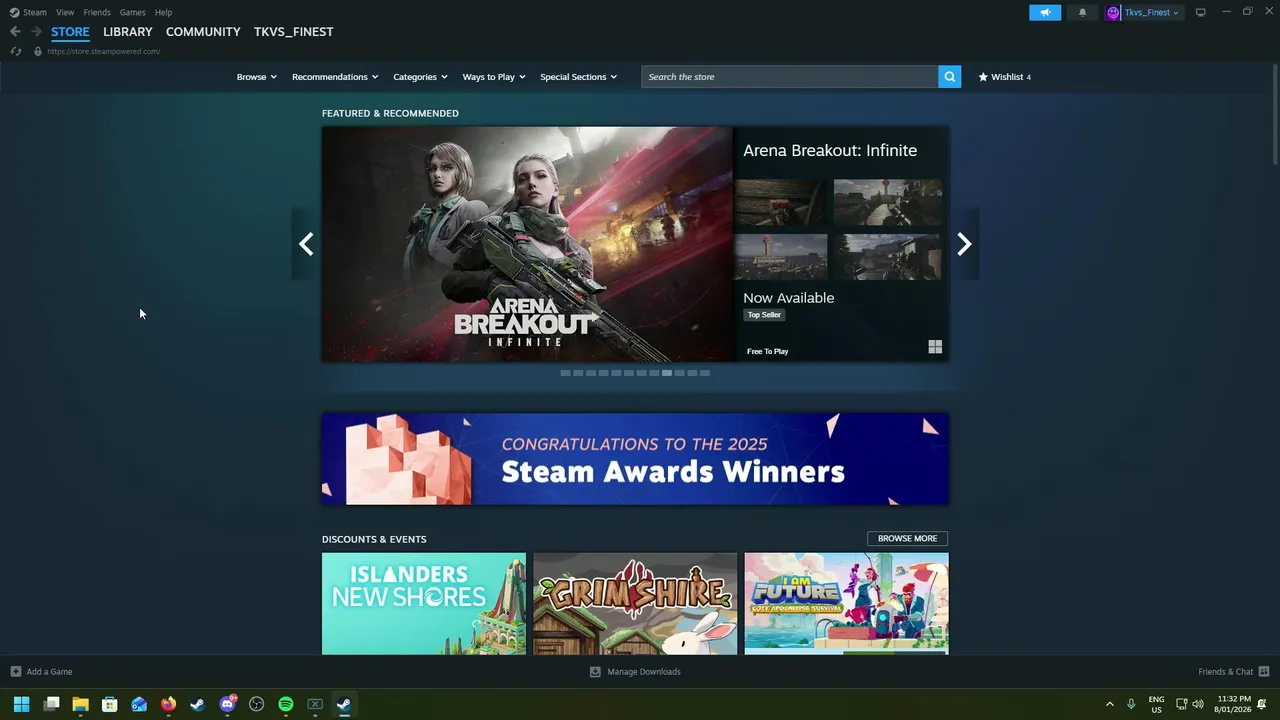Click the Arena Breakout: Infinite title
The width and height of the screenshot is (1280, 720).
(x=830, y=150)
